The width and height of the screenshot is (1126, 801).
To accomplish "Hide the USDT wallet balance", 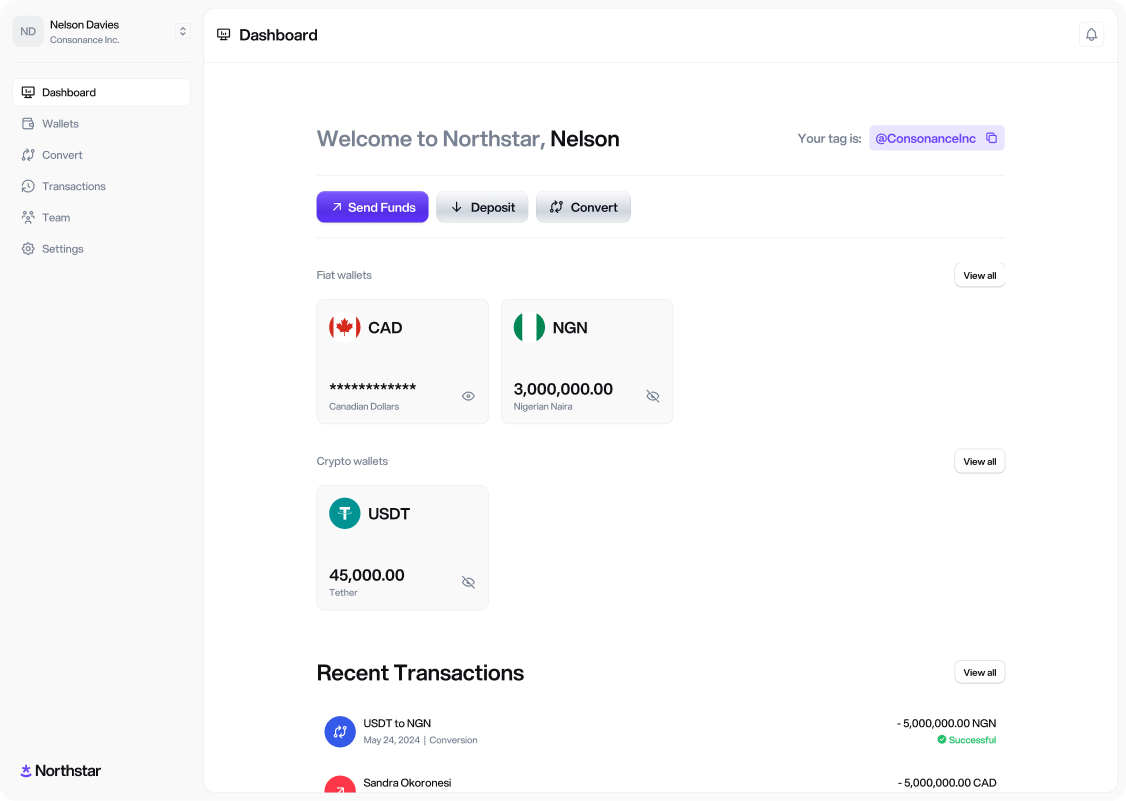I will coord(468,582).
